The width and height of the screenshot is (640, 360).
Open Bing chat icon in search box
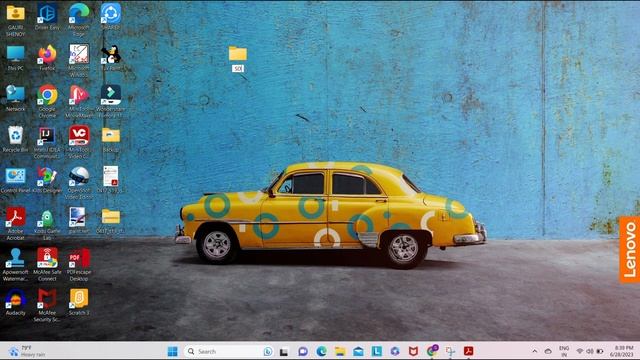(268, 351)
